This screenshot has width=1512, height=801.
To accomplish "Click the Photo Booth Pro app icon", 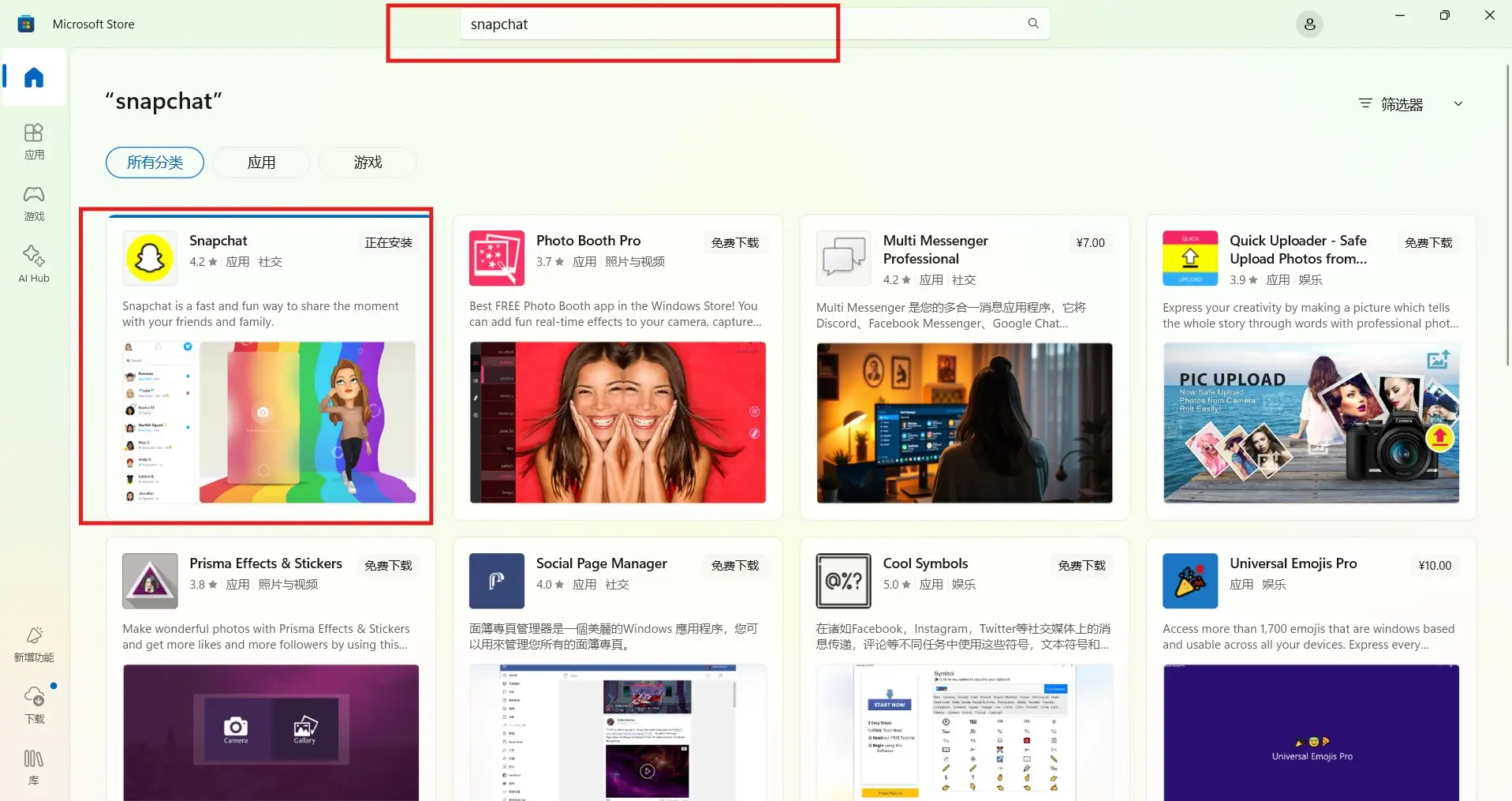I will 497,258.
